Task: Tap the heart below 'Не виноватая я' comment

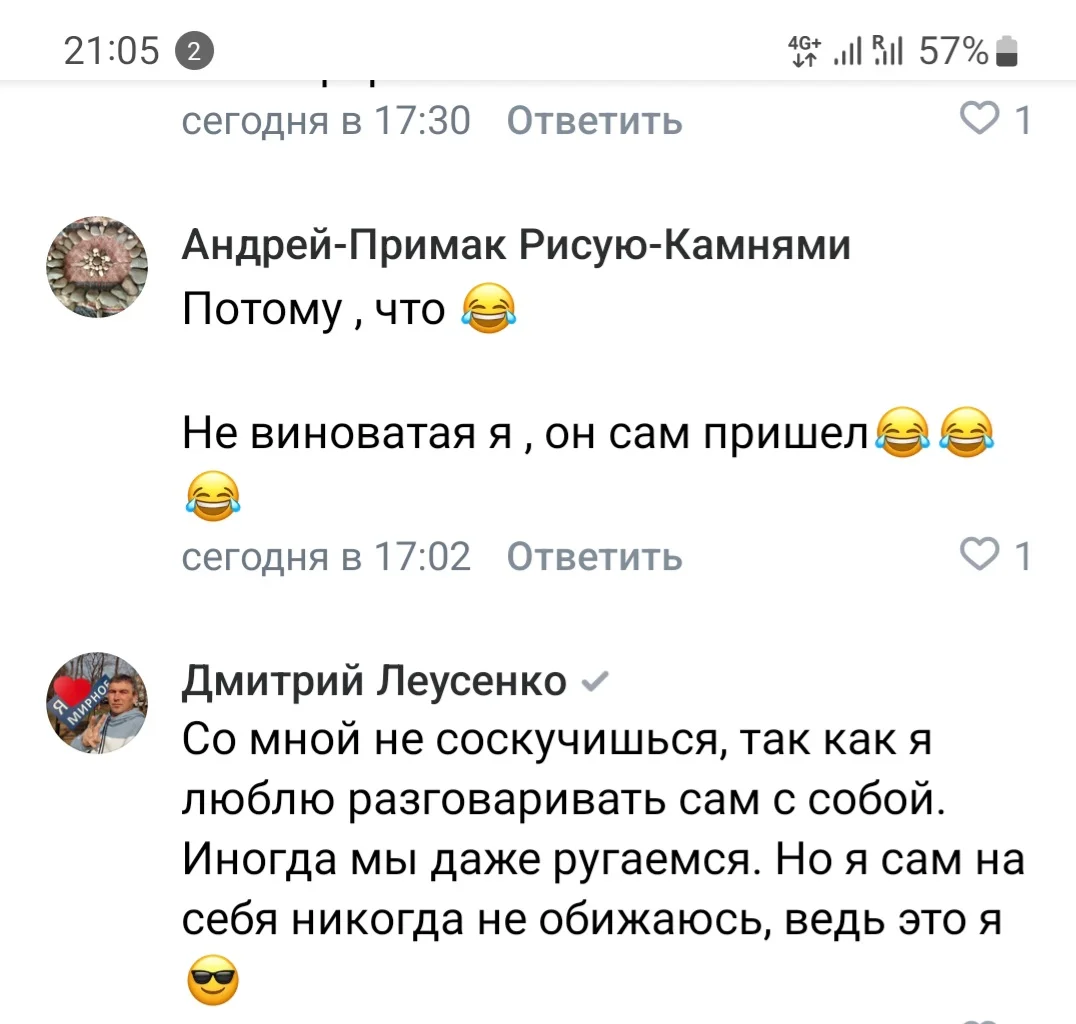Action: (978, 556)
